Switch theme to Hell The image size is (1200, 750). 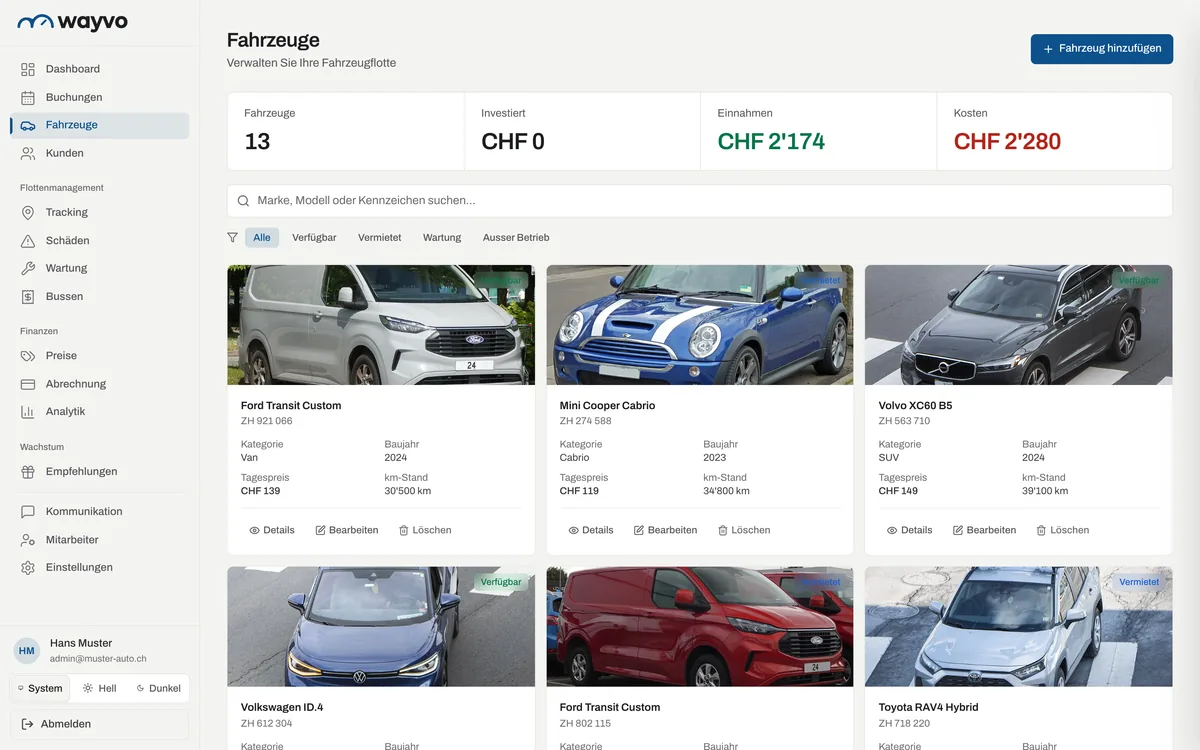100,688
